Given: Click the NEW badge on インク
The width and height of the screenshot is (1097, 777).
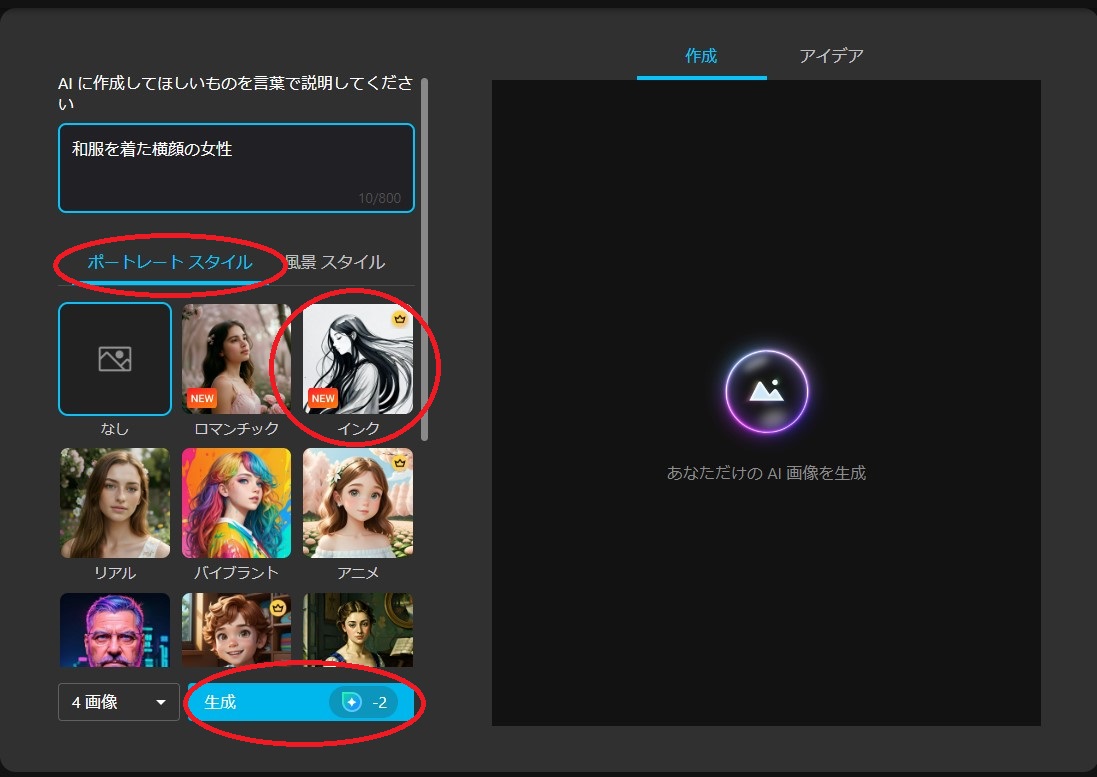Looking at the screenshot, I should (x=323, y=398).
